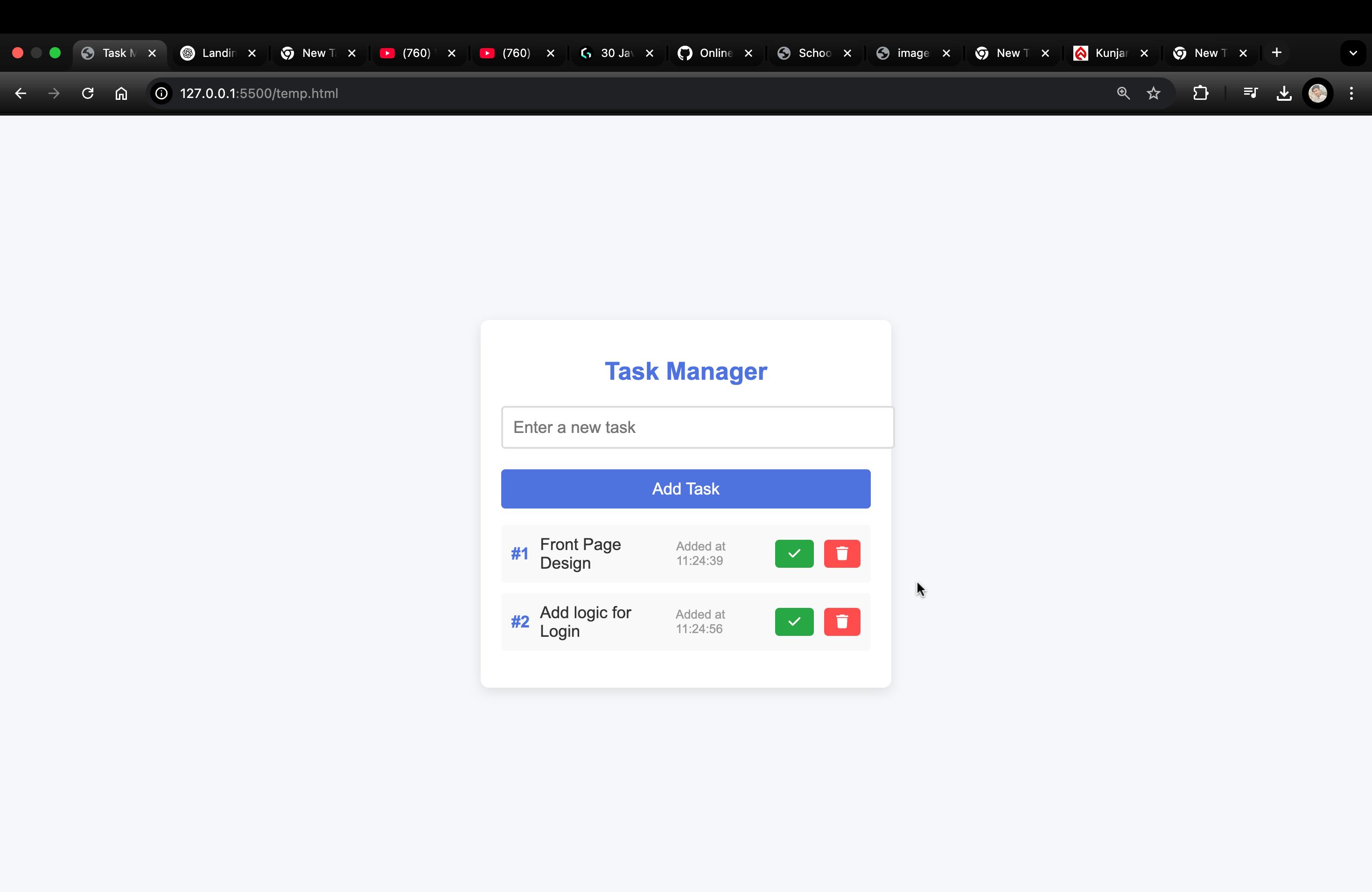The height and width of the screenshot is (892, 1372).
Task: Open the media controls icon
Action: click(1250, 93)
